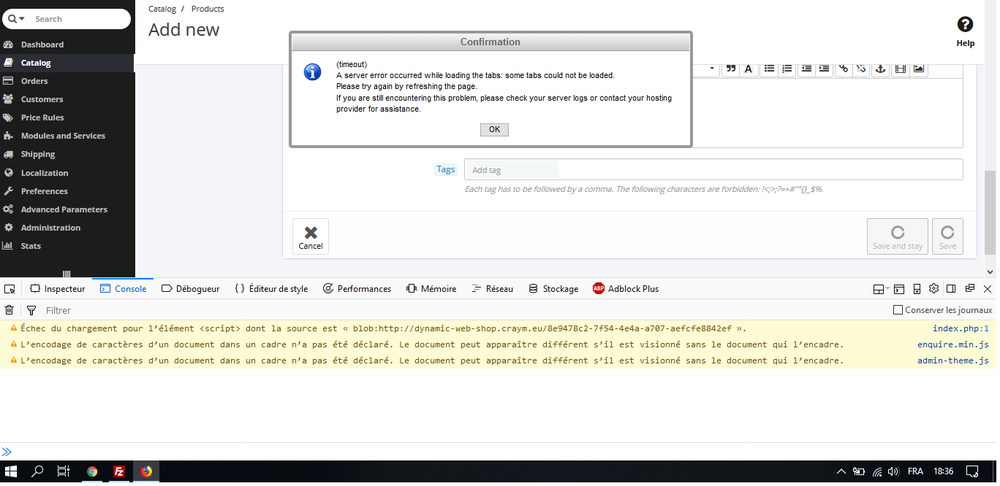
Task: Click the text color A icon
Action: point(749,69)
